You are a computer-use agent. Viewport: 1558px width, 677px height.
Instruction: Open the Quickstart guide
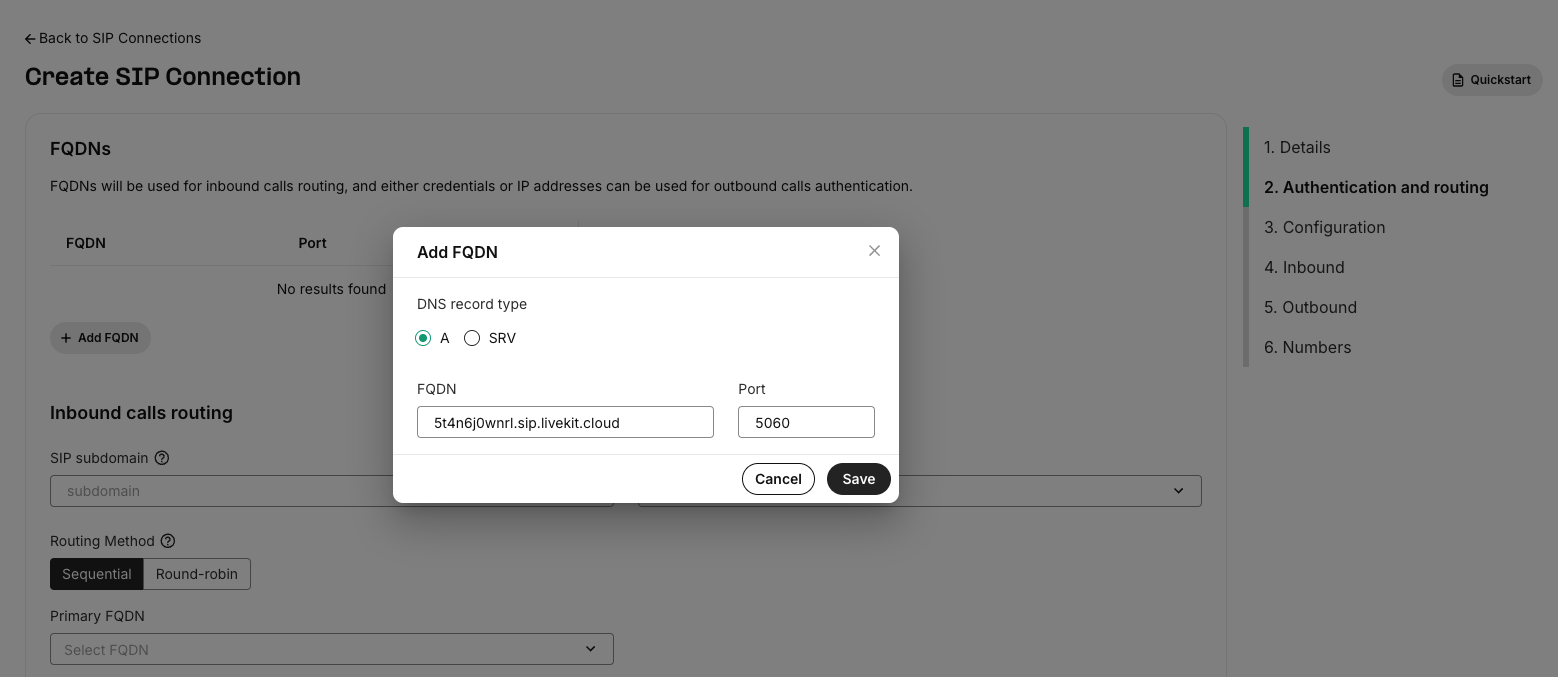pos(1492,80)
